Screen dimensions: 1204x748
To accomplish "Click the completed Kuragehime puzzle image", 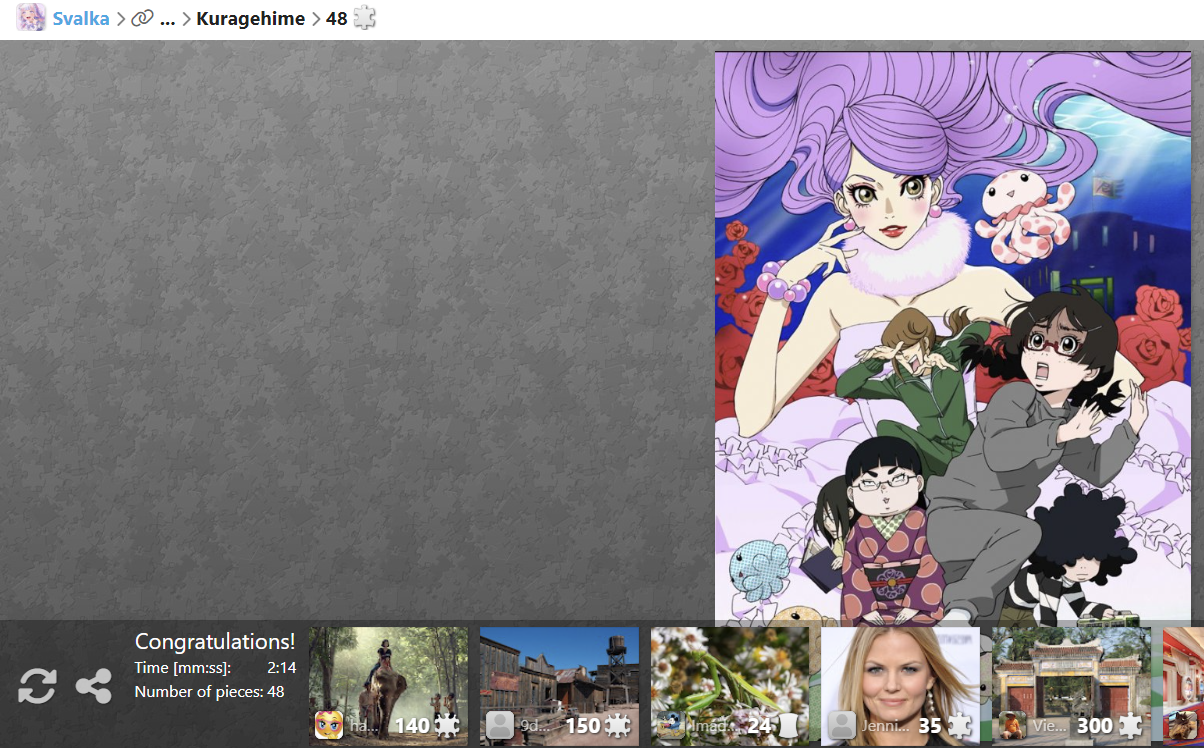I will click(953, 339).
